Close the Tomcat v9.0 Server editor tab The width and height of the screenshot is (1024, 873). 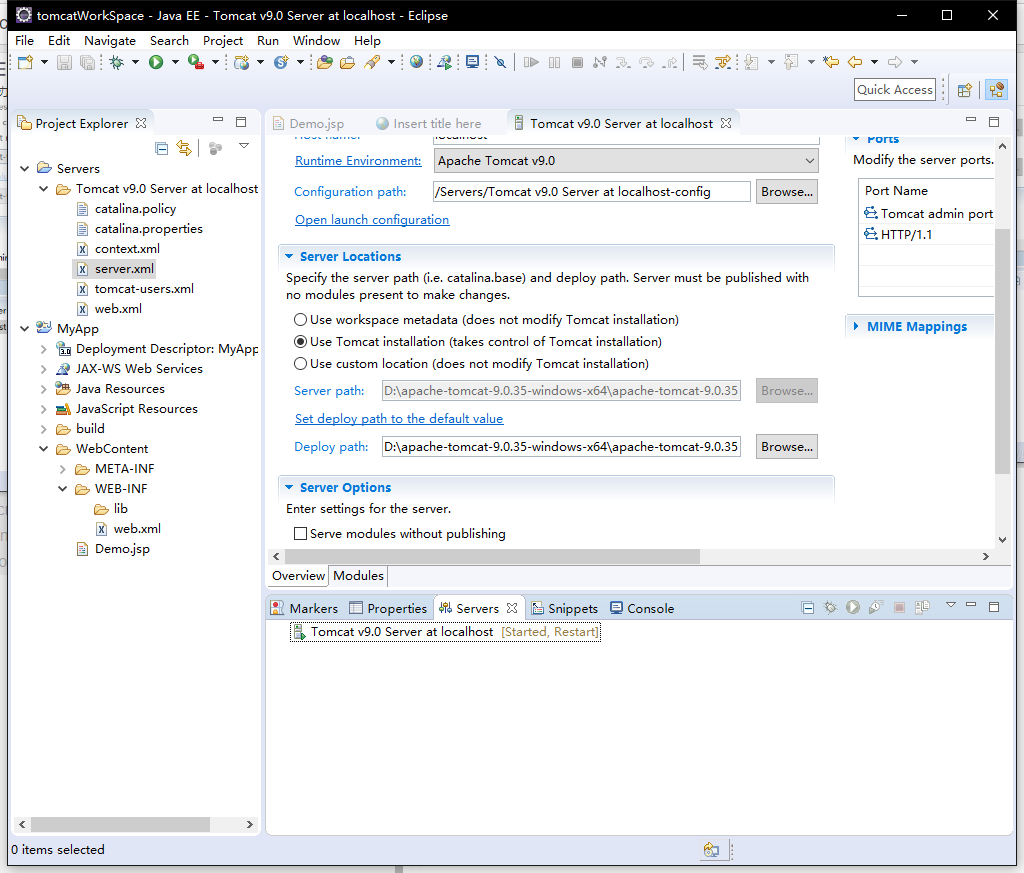726,123
